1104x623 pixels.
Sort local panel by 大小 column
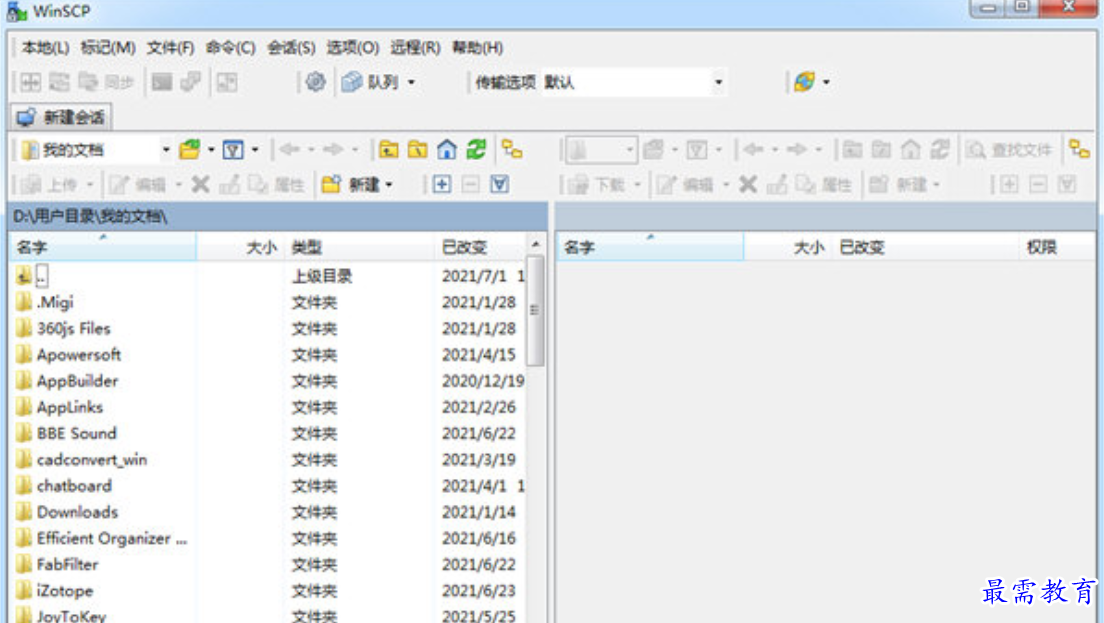pos(240,247)
